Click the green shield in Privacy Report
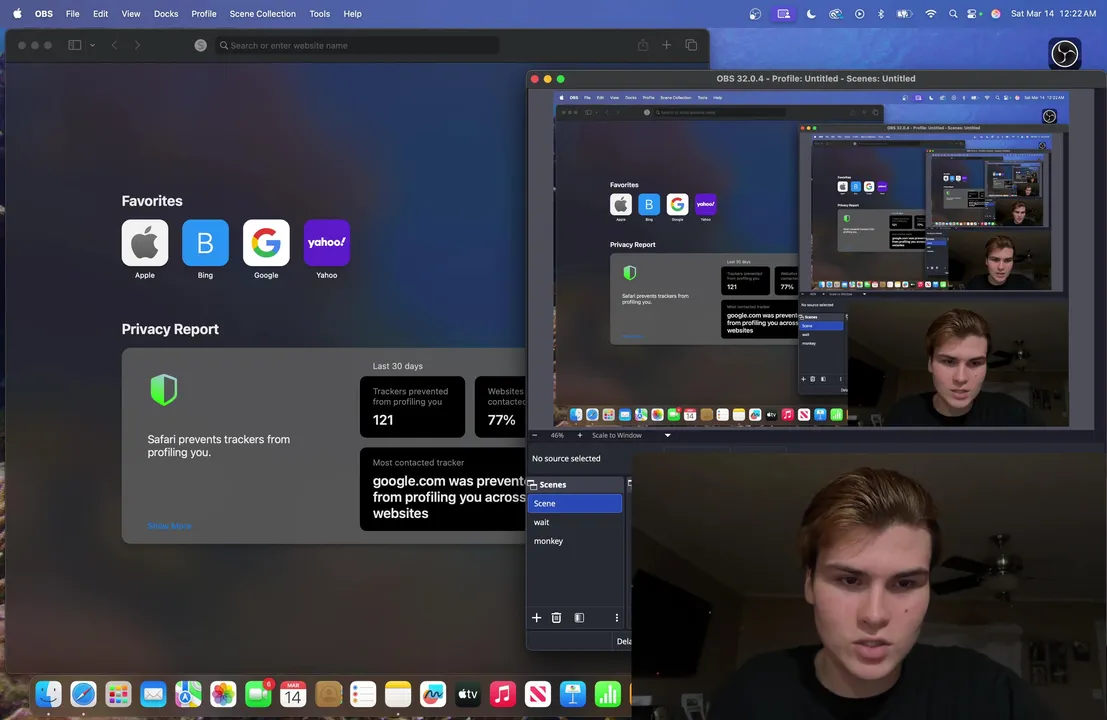The height and width of the screenshot is (720, 1107). pos(164,390)
